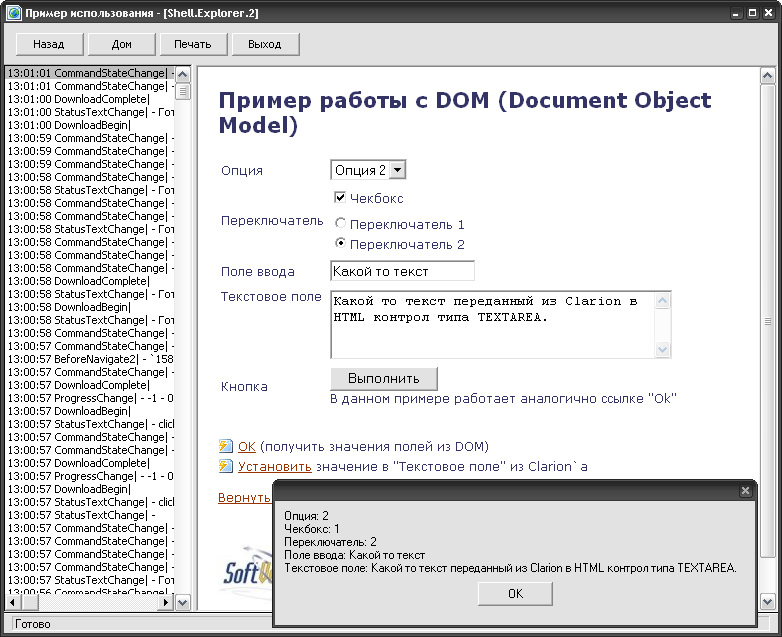
Task: Close the popup message with X icon
Action: [745, 491]
